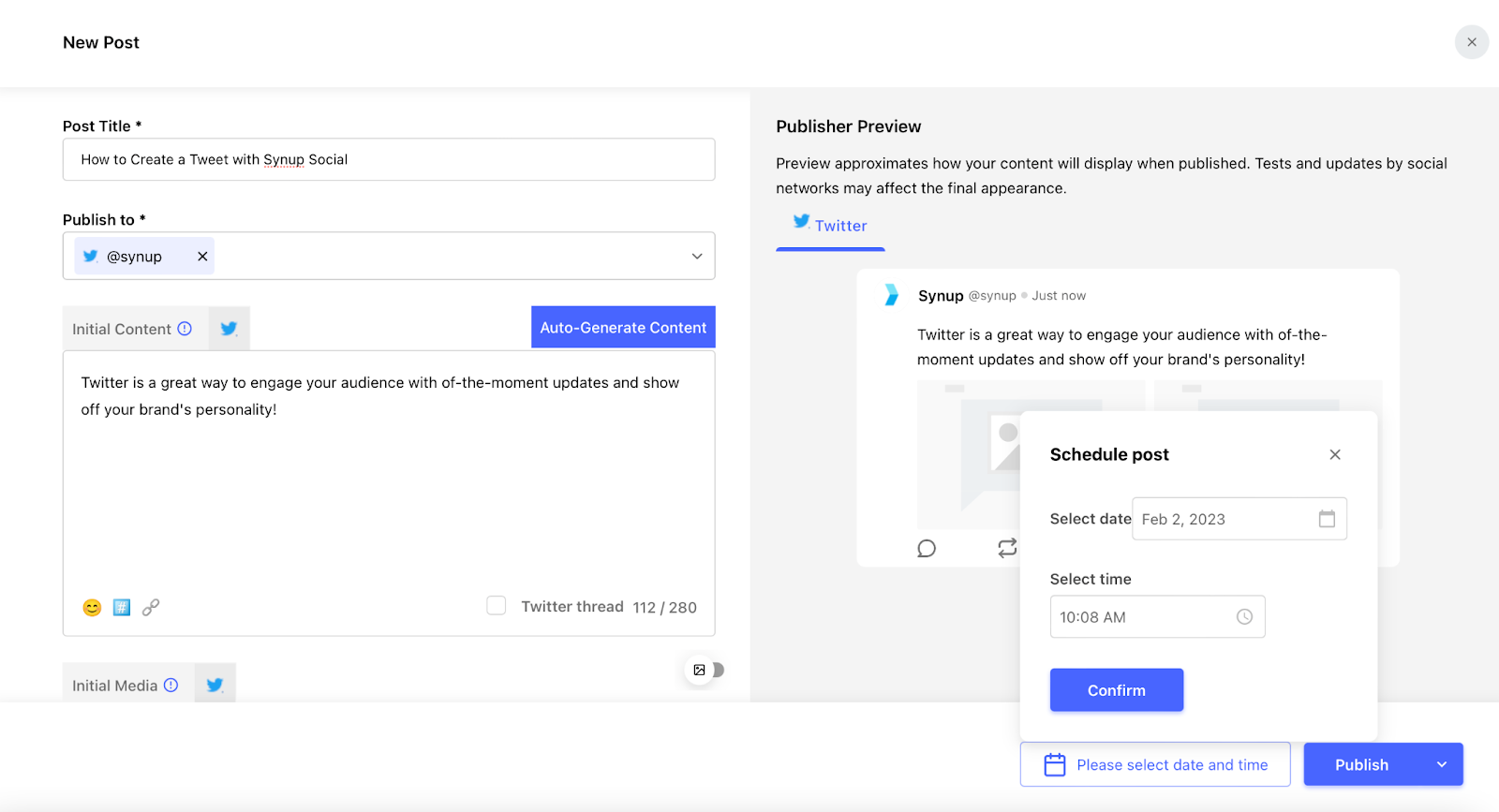The height and width of the screenshot is (812, 1499).
Task: Insert a link with the chain icon
Action: coord(151,608)
